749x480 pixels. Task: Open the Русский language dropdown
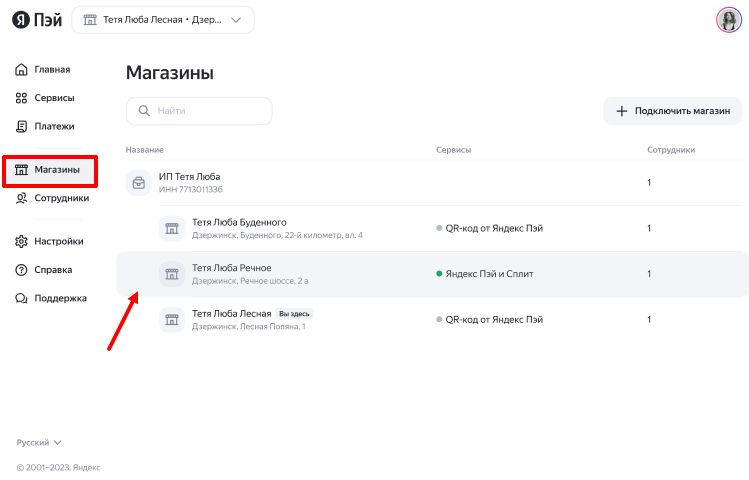point(40,442)
